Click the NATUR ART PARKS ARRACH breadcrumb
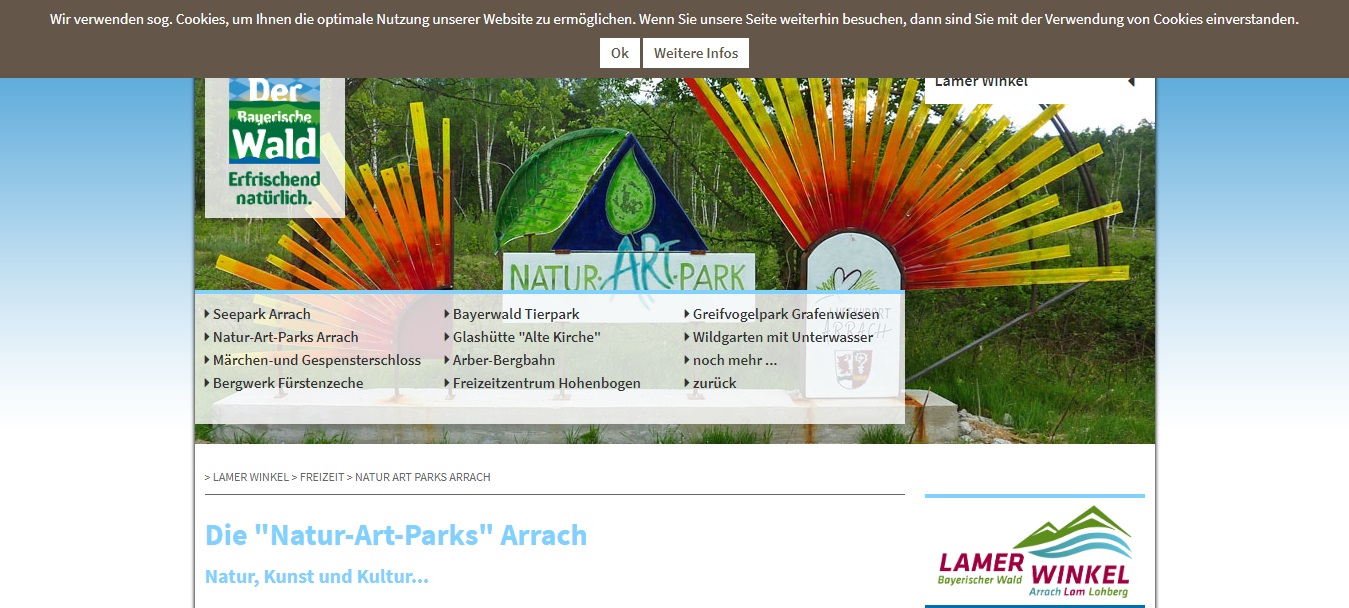 [422, 477]
